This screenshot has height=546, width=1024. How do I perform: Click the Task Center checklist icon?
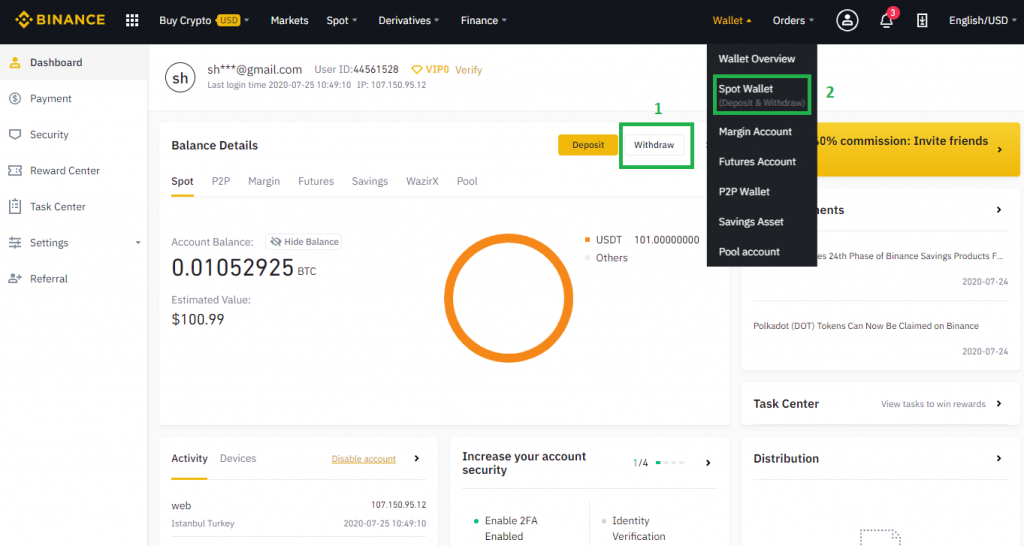point(15,206)
